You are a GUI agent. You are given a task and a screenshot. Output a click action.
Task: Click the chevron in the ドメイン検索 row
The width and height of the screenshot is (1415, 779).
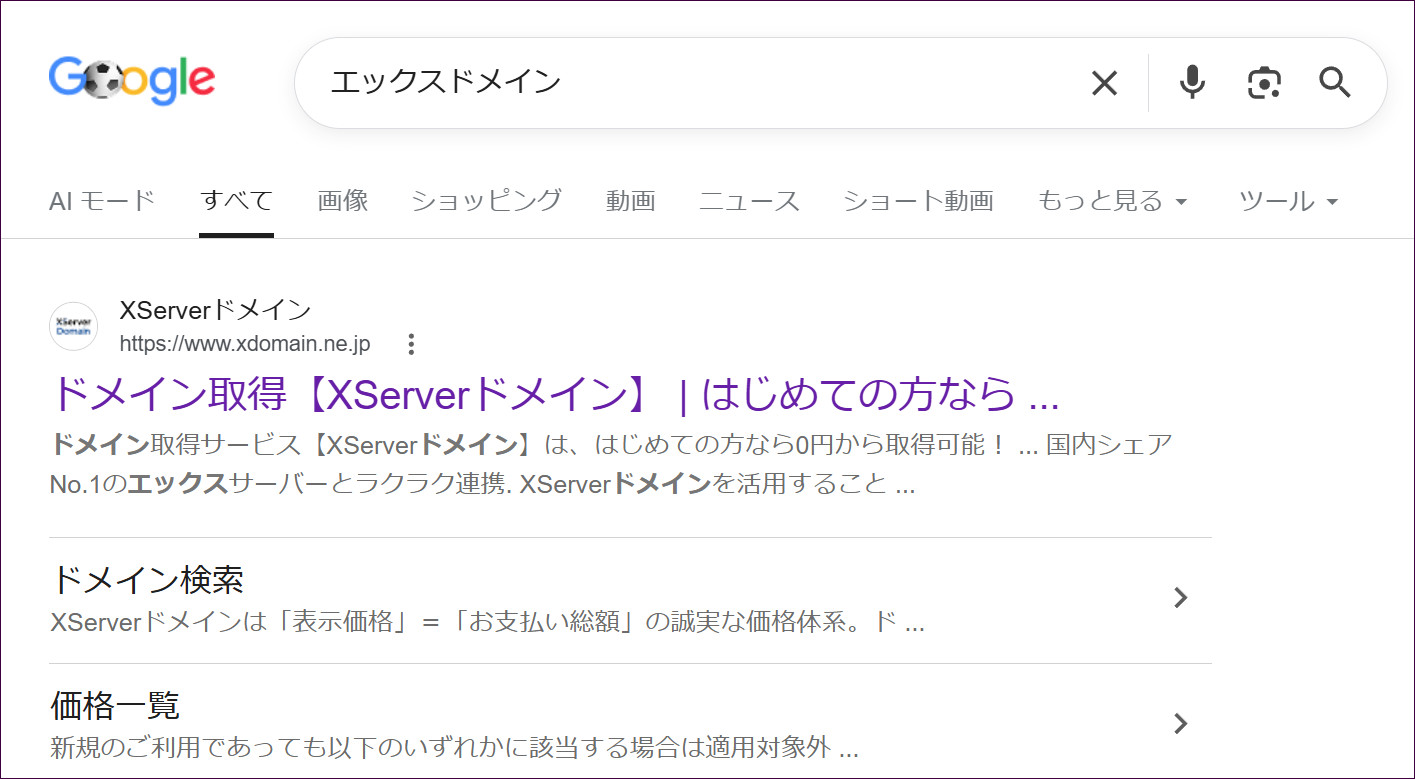[1181, 598]
